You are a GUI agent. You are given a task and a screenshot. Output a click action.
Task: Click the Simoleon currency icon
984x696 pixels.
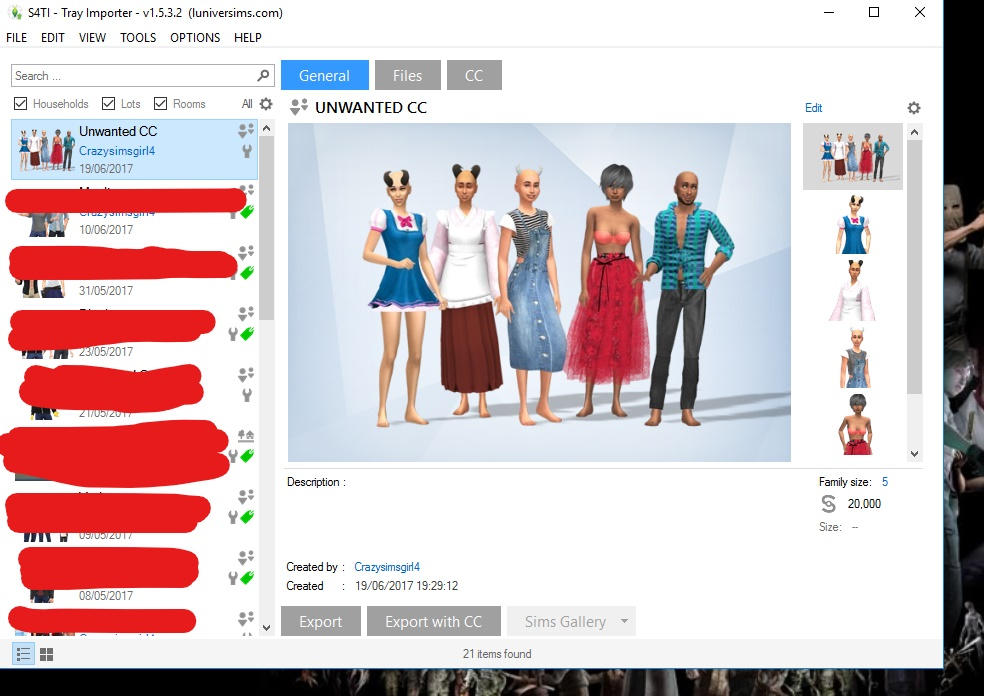click(828, 503)
